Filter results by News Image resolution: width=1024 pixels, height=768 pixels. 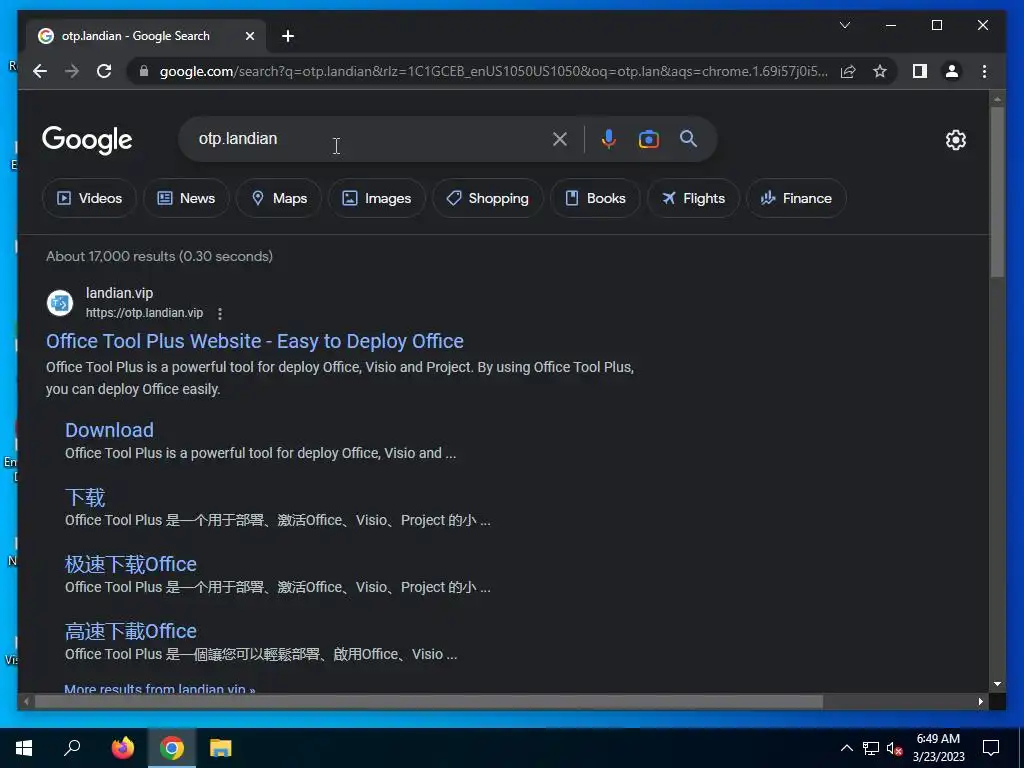[x=186, y=198]
